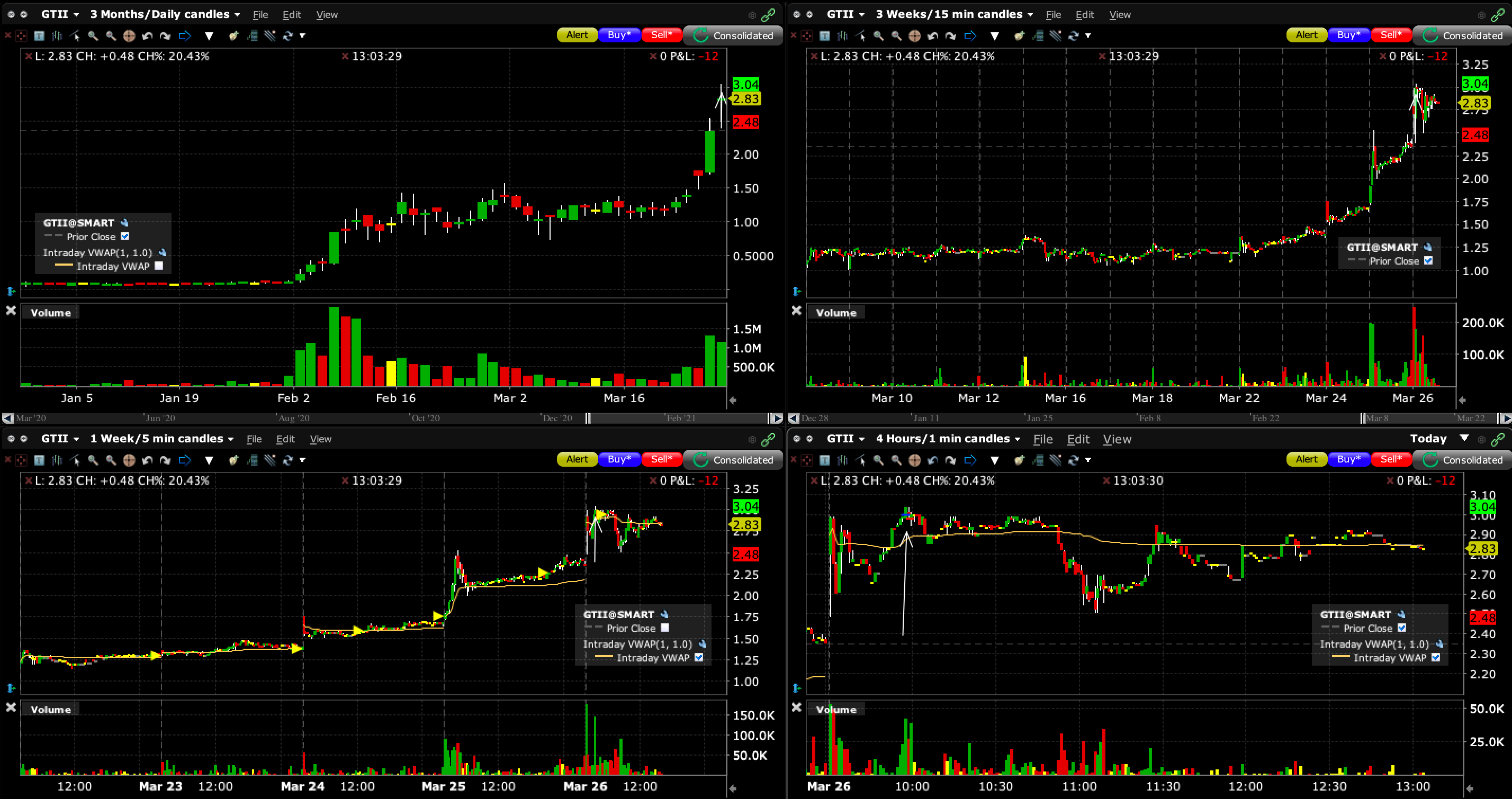Click zoom out magnifier in 15 min chart toolbar
Screen dimensions: 1512x799
pos(896,36)
